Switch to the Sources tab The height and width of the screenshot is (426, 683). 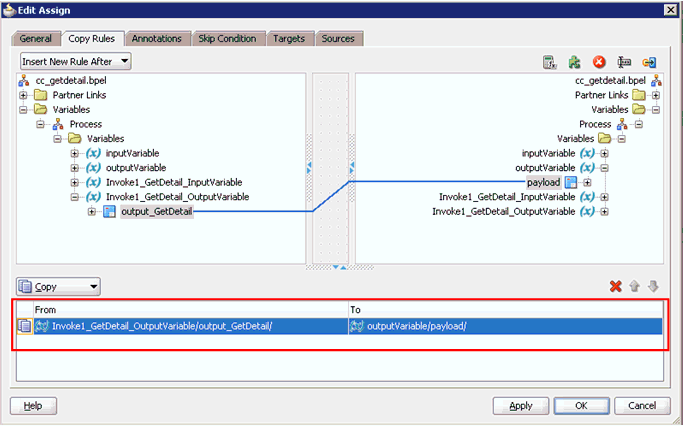click(338, 38)
